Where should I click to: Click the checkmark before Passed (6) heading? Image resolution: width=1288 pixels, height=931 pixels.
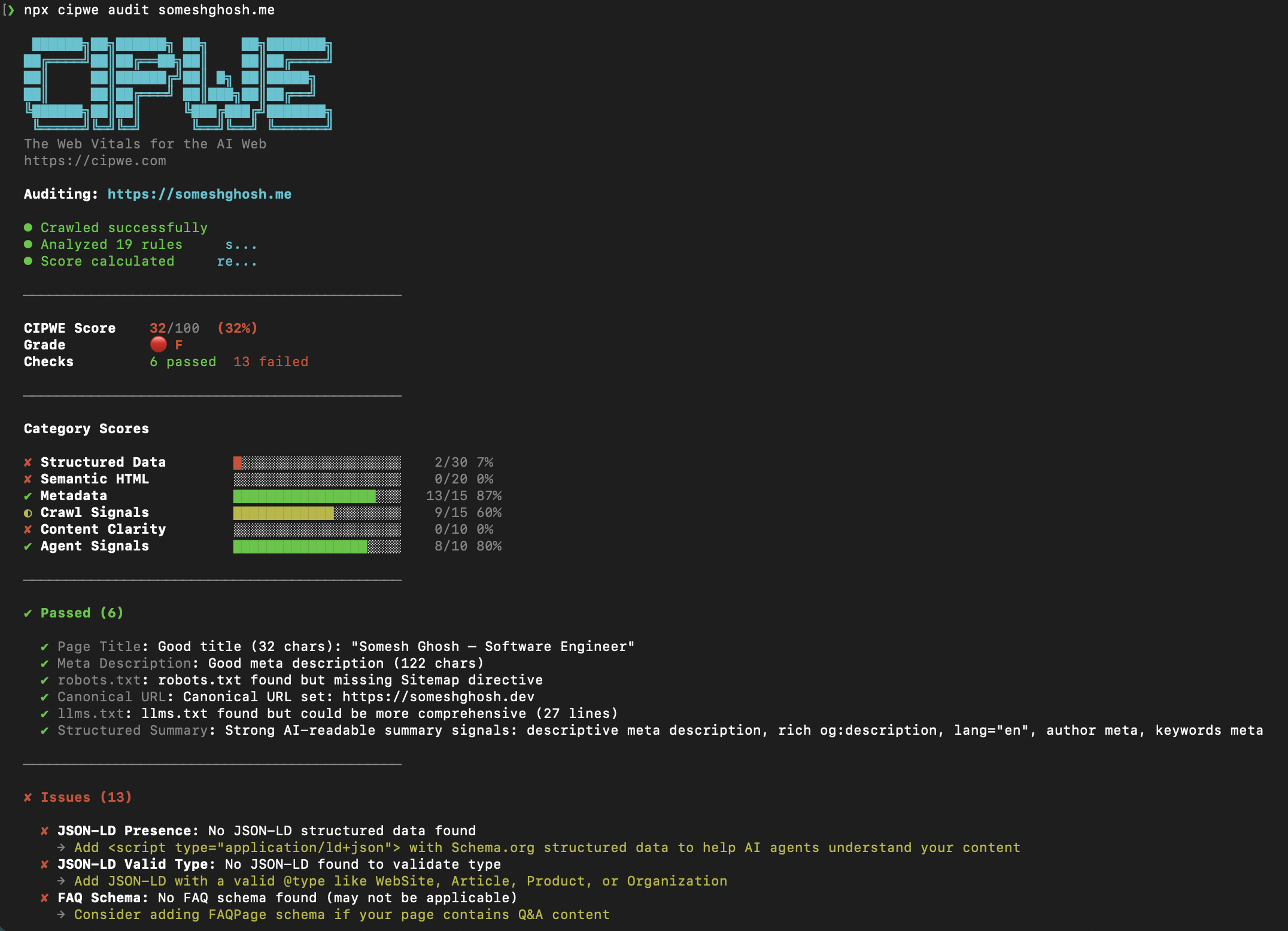(x=28, y=613)
